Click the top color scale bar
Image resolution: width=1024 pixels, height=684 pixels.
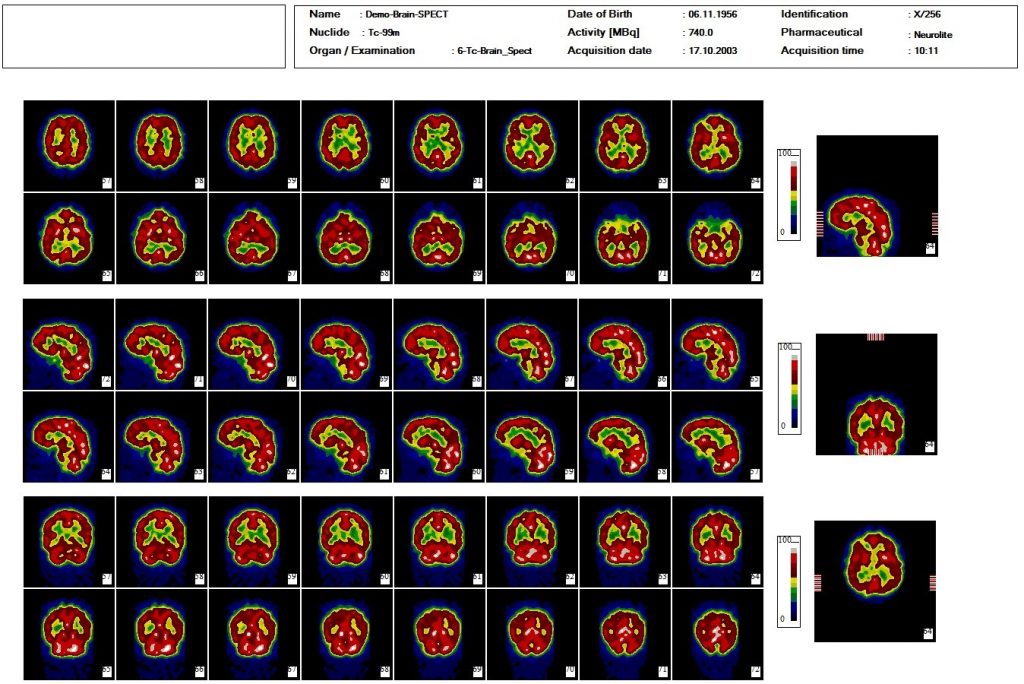[x=791, y=200]
